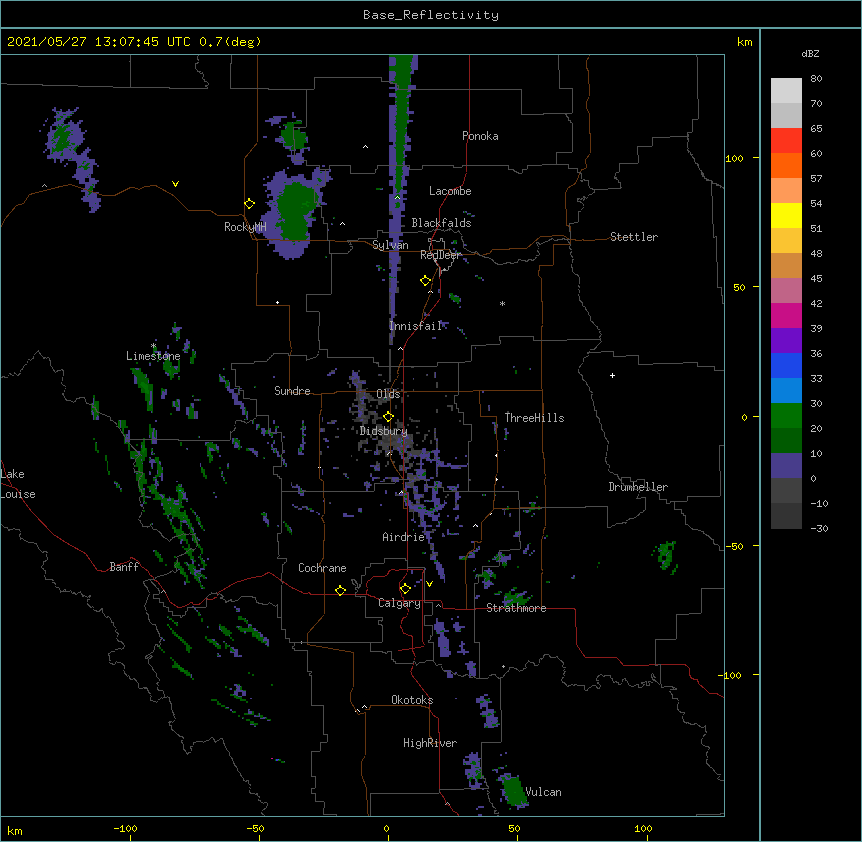The image size is (862, 842).
Task: Click the Limestone label
Action: [153, 356]
